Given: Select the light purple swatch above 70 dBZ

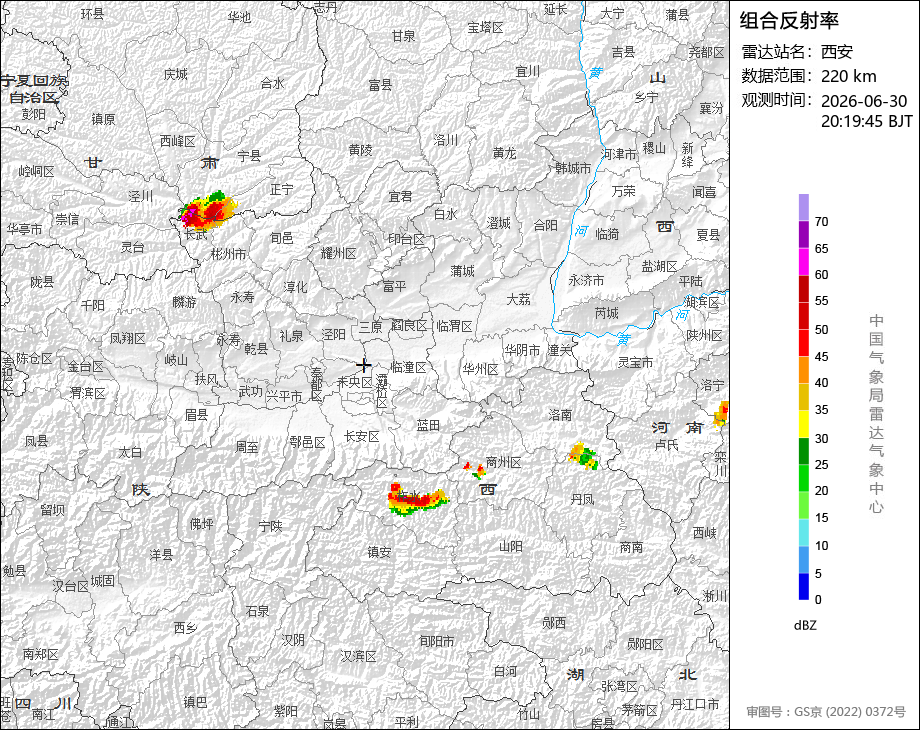Looking at the screenshot, I should pos(804,207).
